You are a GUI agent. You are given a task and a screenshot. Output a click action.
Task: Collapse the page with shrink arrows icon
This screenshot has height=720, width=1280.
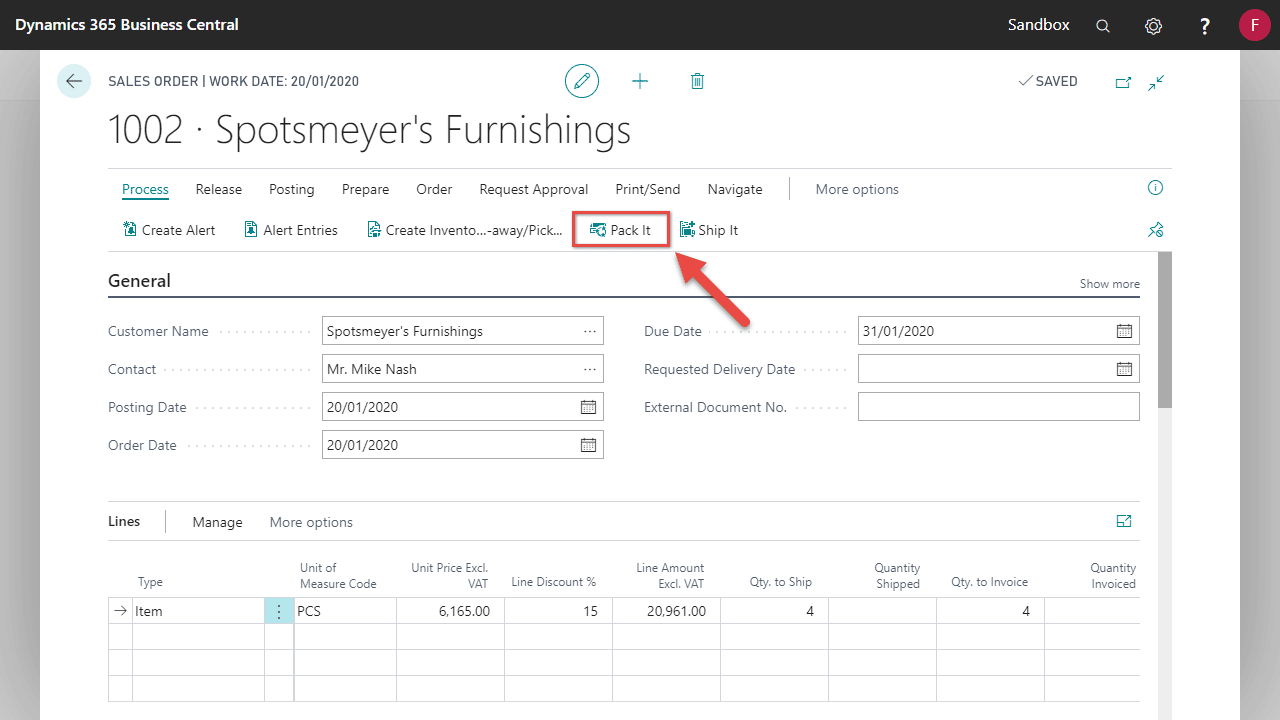1156,82
